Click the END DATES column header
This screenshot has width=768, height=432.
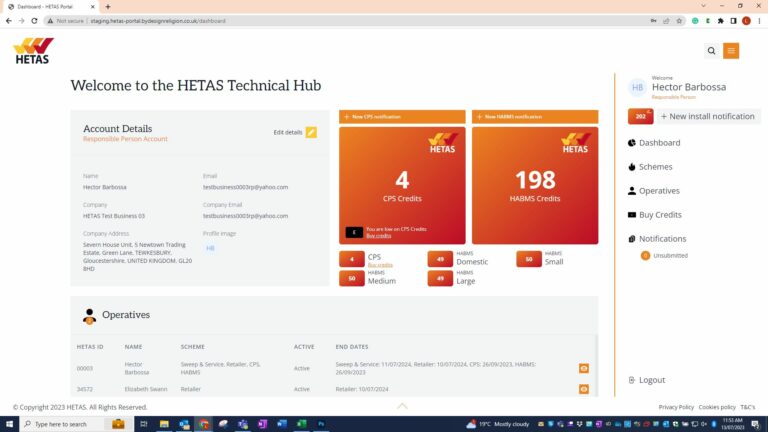coord(352,347)
